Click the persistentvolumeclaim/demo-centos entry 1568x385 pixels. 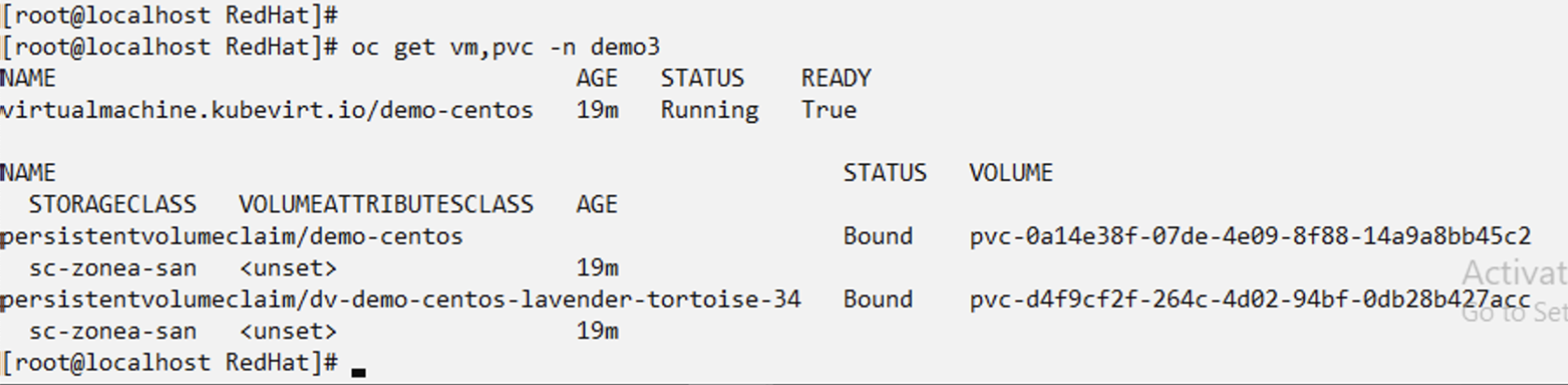pyautogui.click(x=232, y=236)
